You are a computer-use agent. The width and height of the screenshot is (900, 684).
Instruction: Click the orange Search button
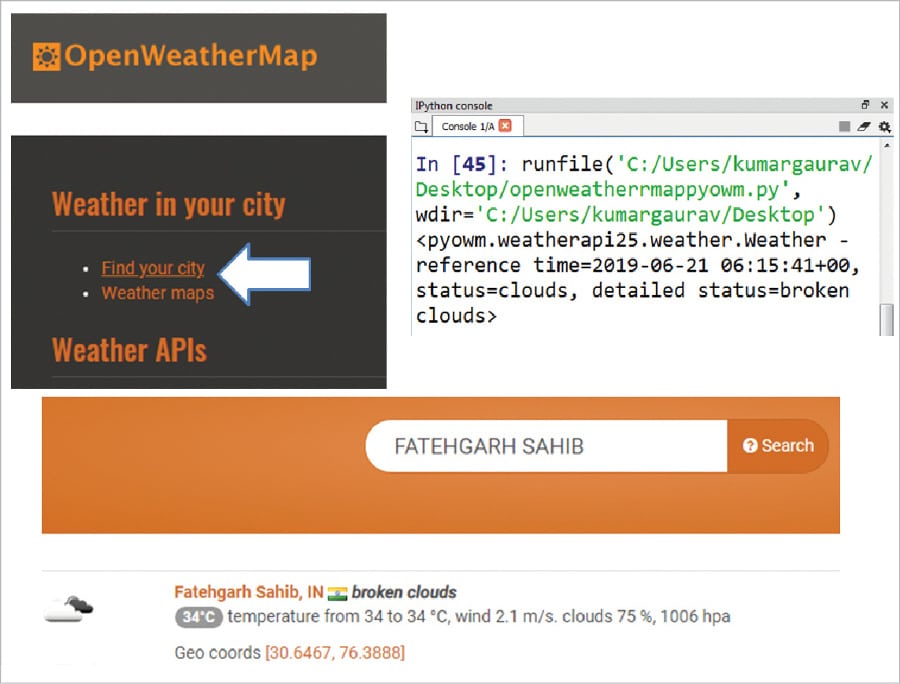[x=778, y=446]
